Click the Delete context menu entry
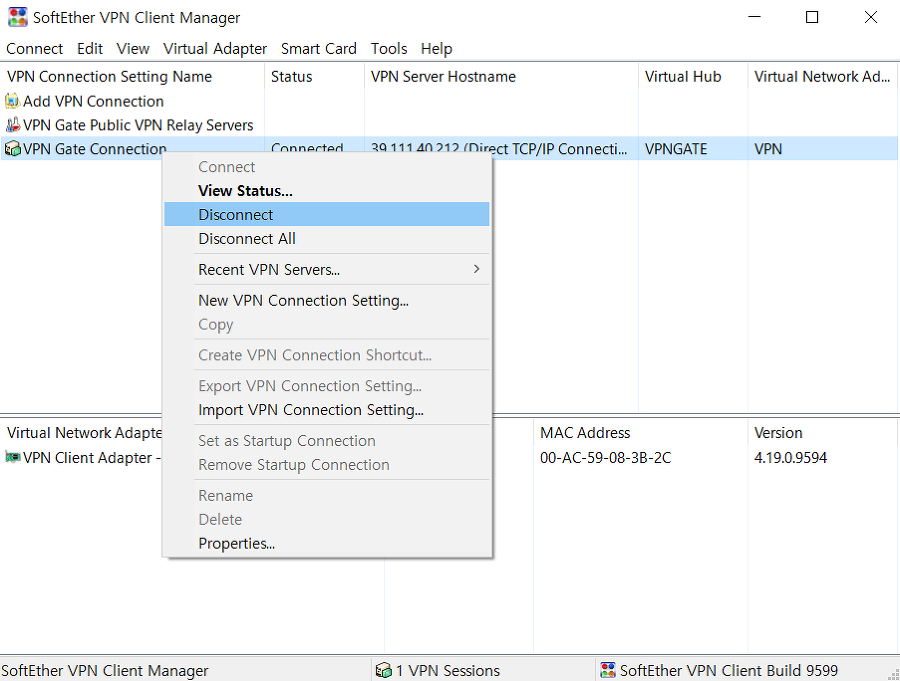Viewport: 900px width, 681px height. (x=327, y=519)
